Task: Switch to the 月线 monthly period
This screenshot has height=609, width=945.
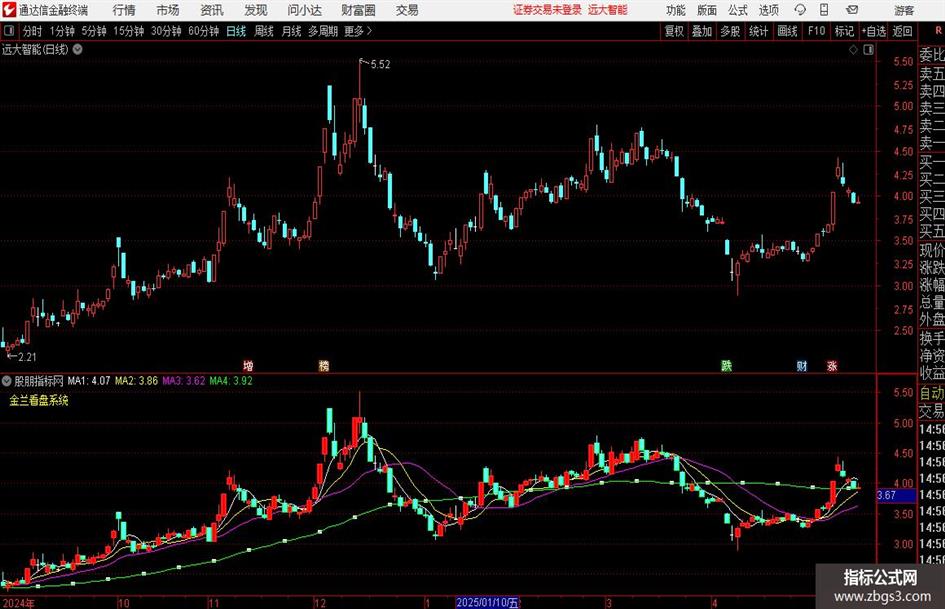Action: click(291, 31)
